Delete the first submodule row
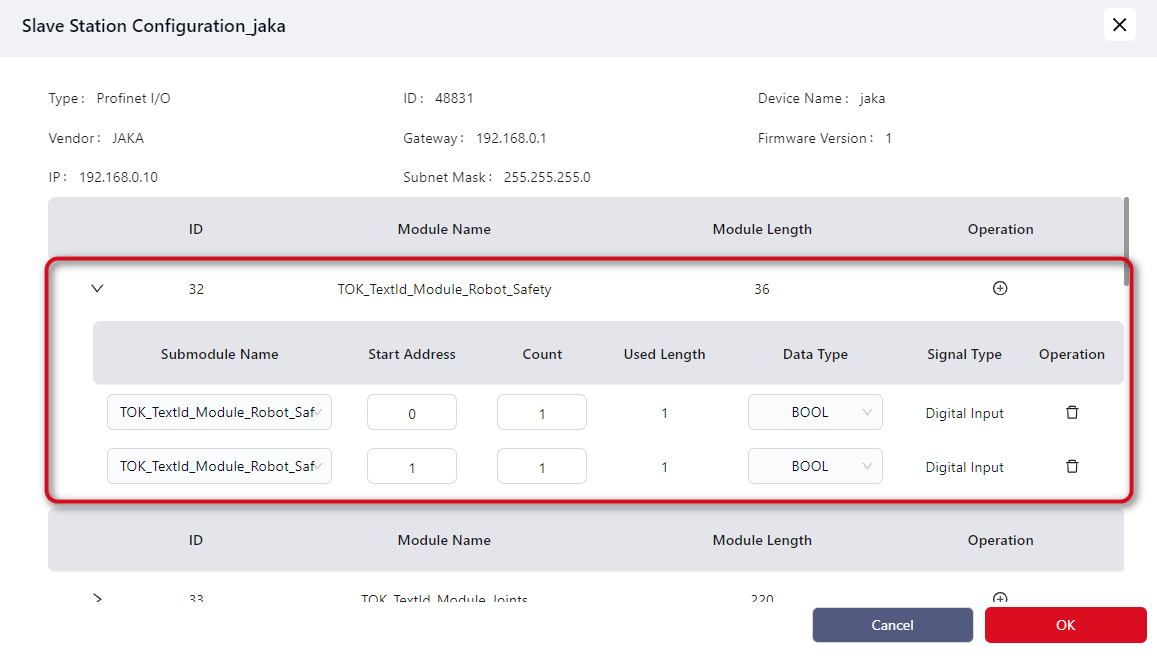The image size is (1157, 669). coord(1071,413)
